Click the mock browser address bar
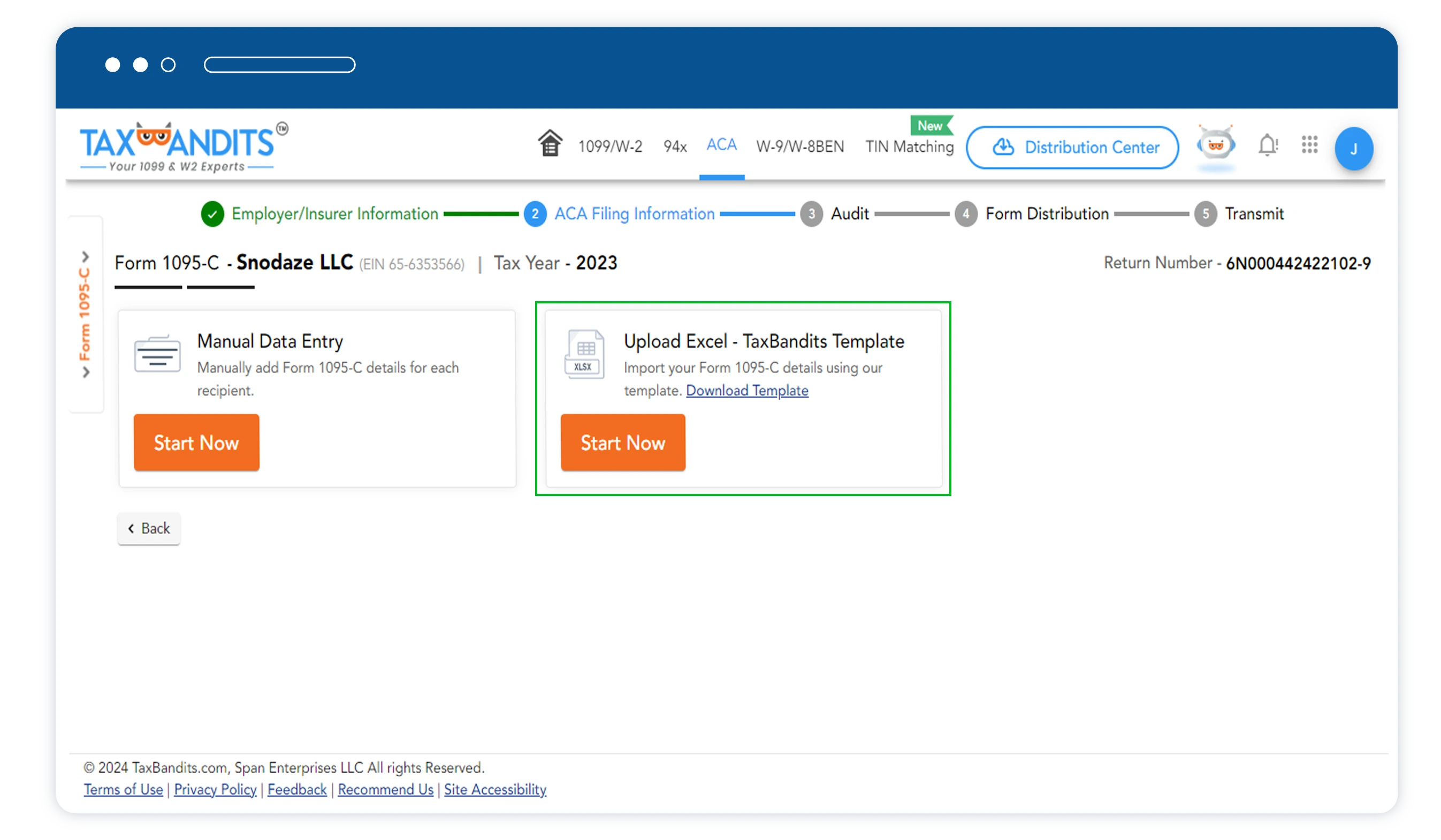Viewport: 1441px width, 840px height. pyautogui.click(x=280, y=65)
